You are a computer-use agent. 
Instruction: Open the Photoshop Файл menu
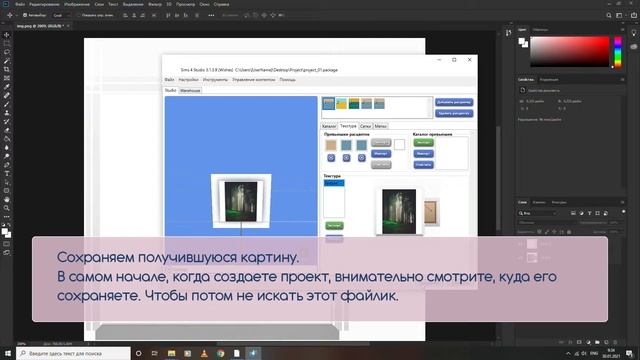click(20, 4)
